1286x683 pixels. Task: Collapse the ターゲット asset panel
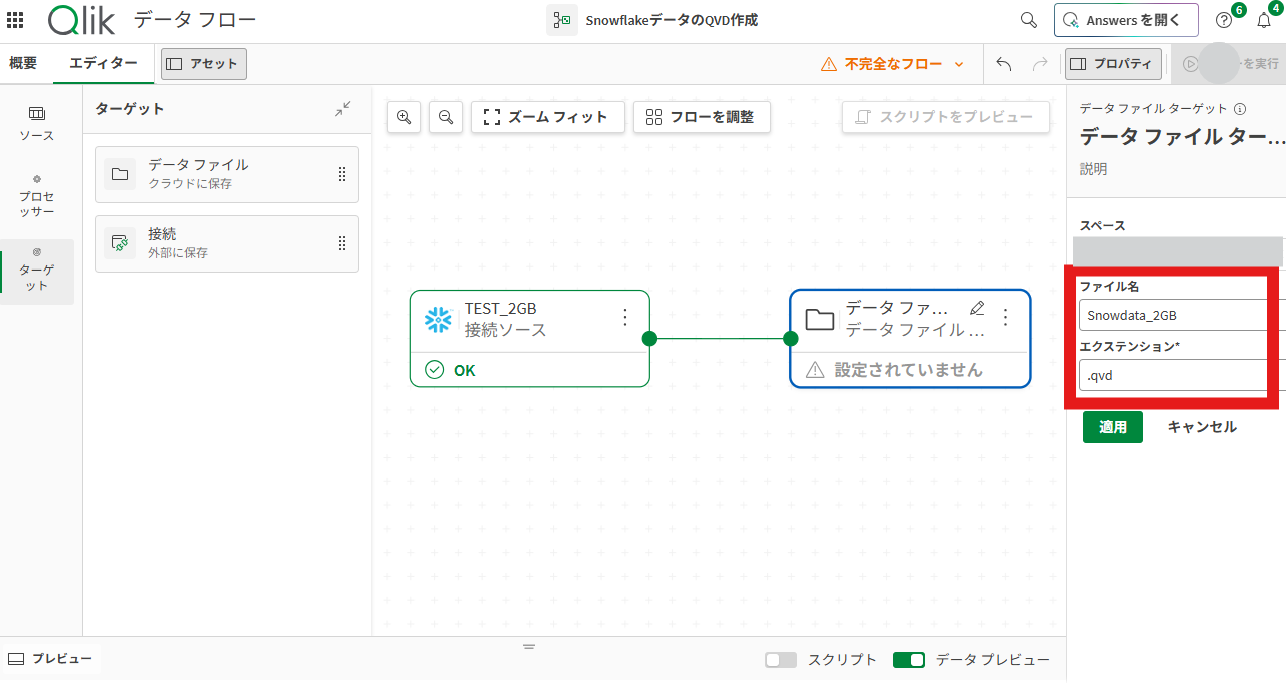(343, 109)
